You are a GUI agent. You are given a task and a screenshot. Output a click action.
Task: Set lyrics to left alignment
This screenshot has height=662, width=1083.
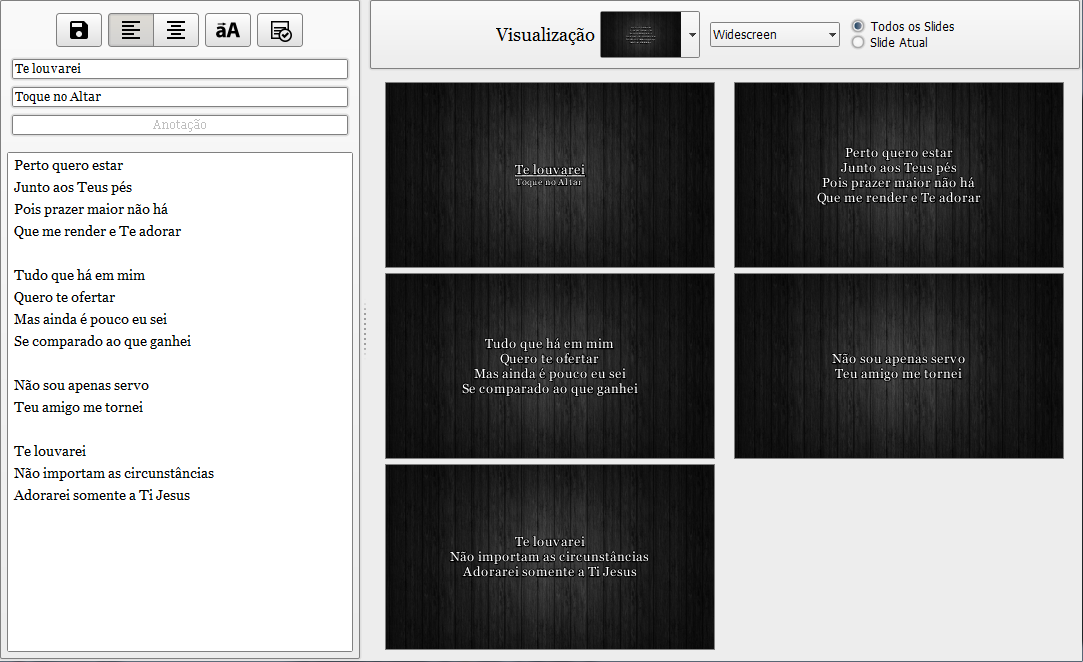click(131, 30)
